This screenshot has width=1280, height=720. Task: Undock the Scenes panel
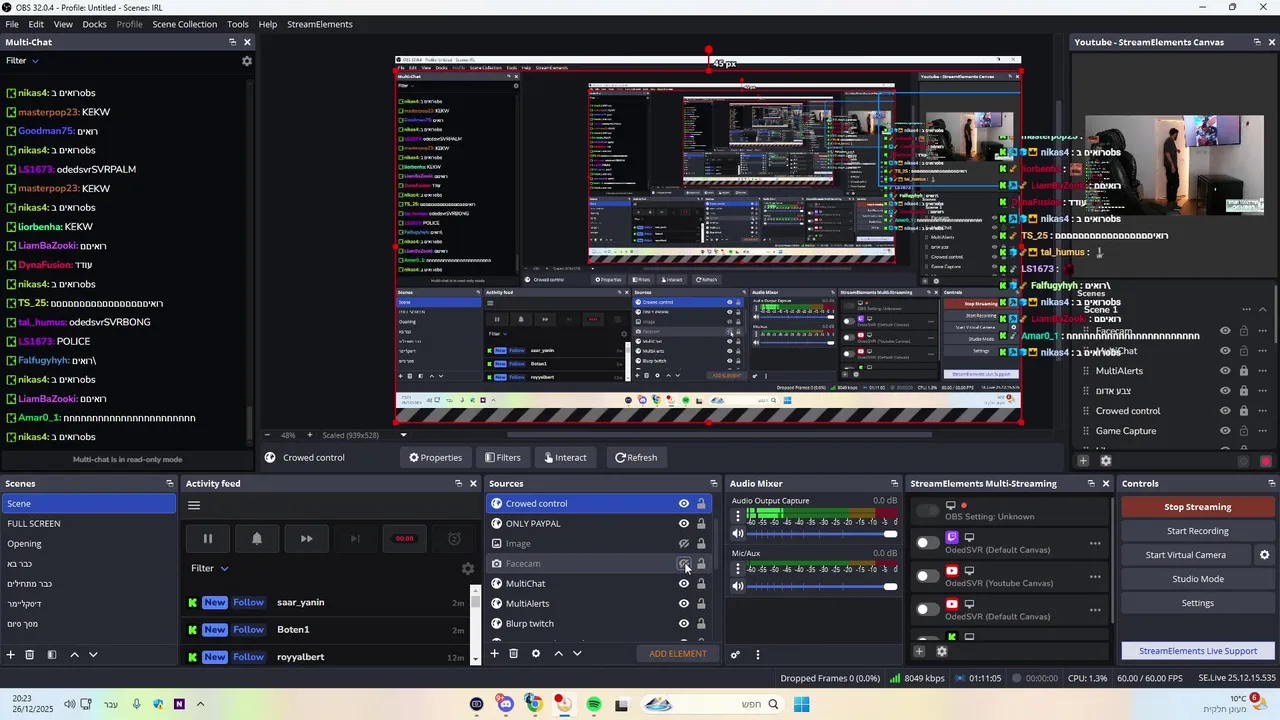169,484
